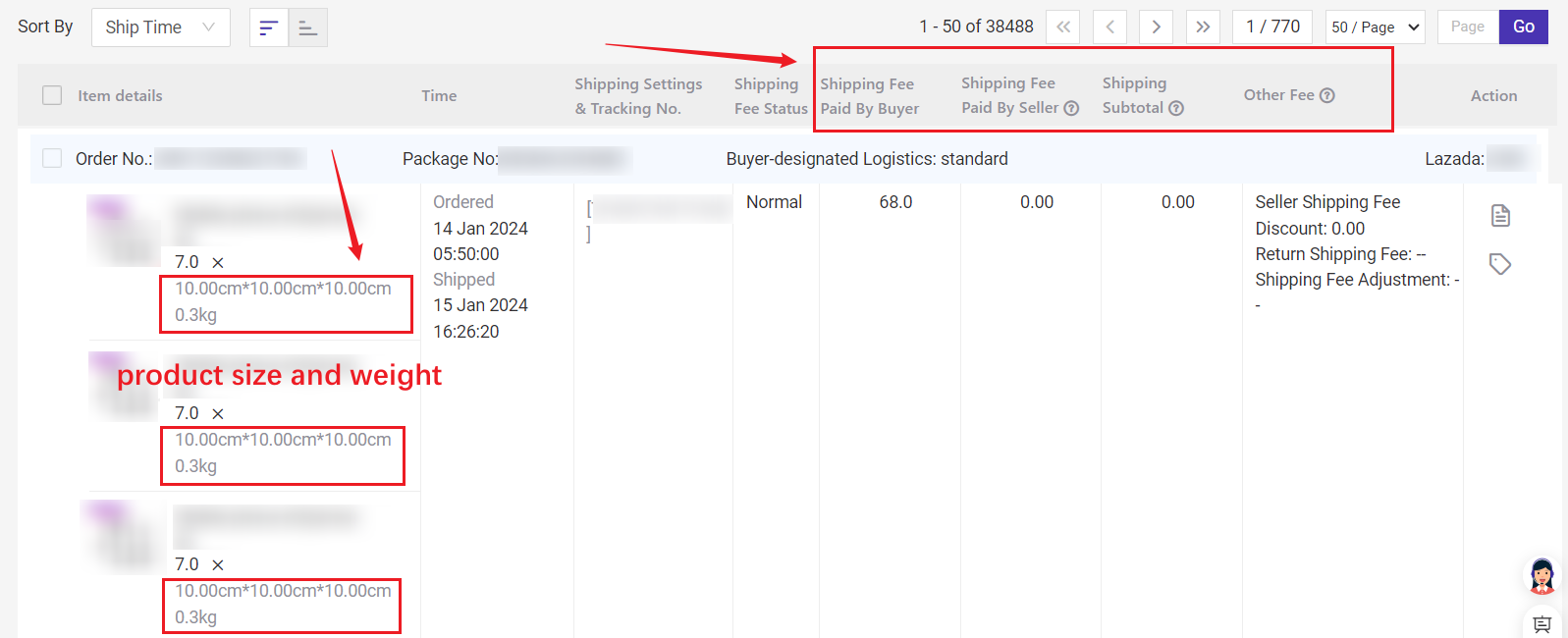Image resolution: width=1568 pixels, height=638 pixels.
Task: Click the descending sort order icon
Action: (268, 27)
